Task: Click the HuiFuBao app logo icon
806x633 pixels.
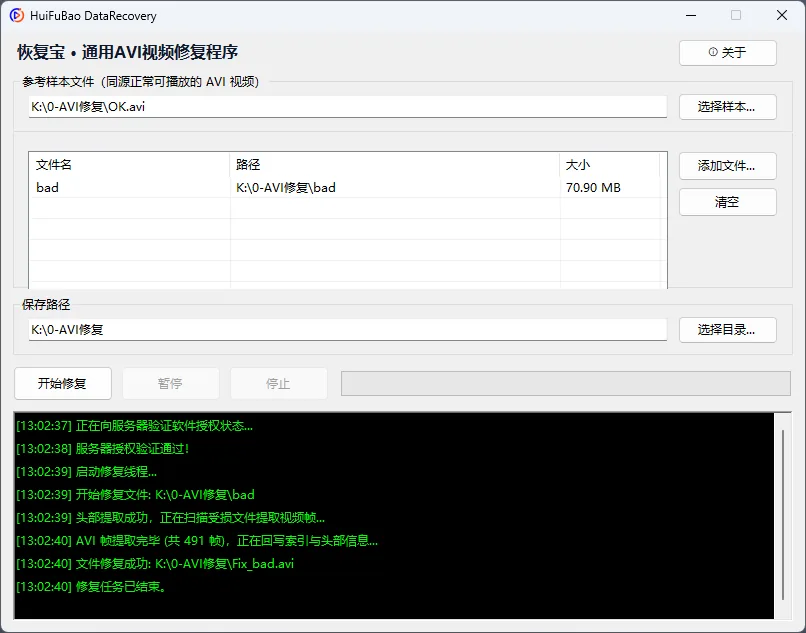Action: [16, 15]
